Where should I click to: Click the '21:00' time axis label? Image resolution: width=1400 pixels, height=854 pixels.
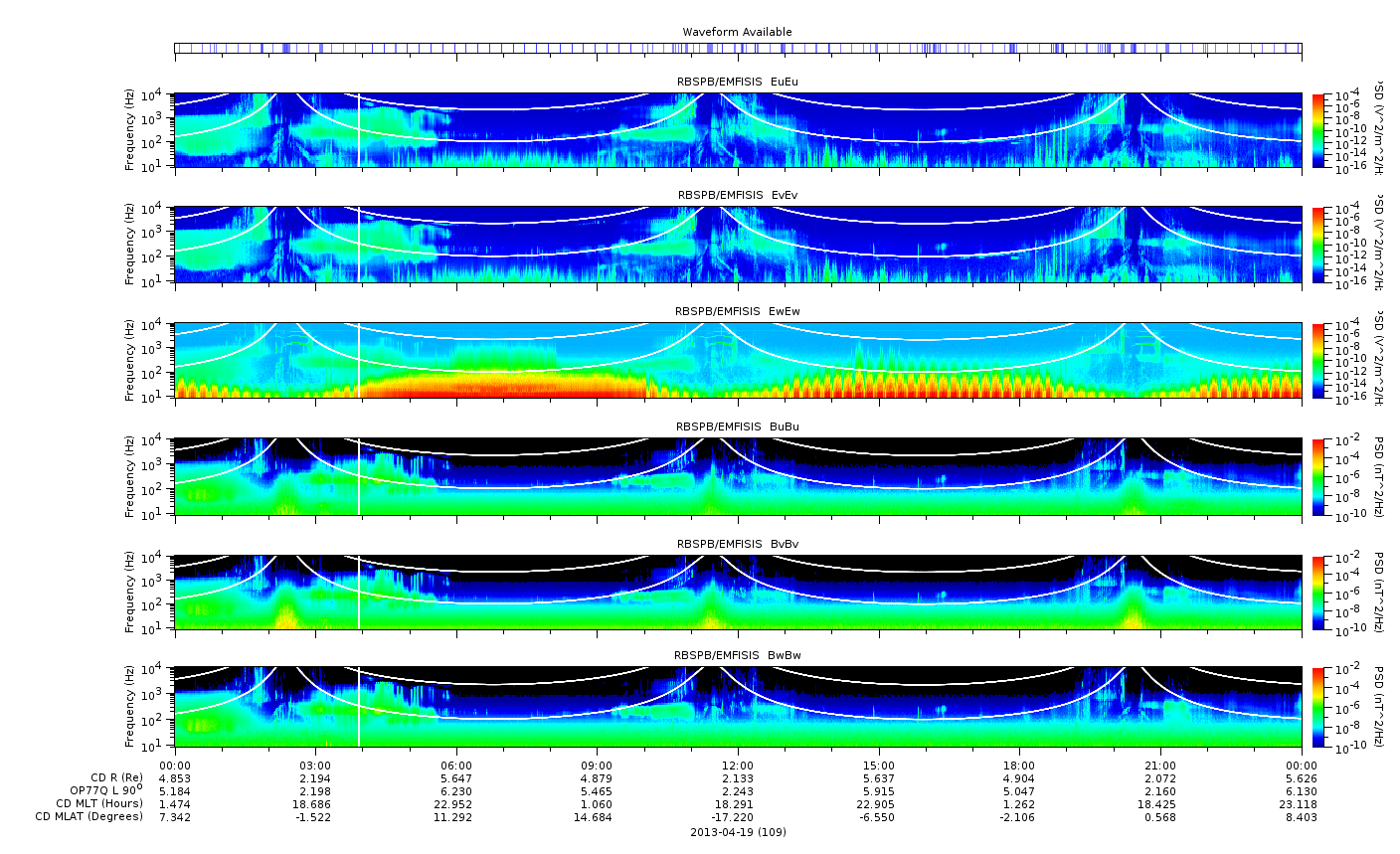[1160, 766]
